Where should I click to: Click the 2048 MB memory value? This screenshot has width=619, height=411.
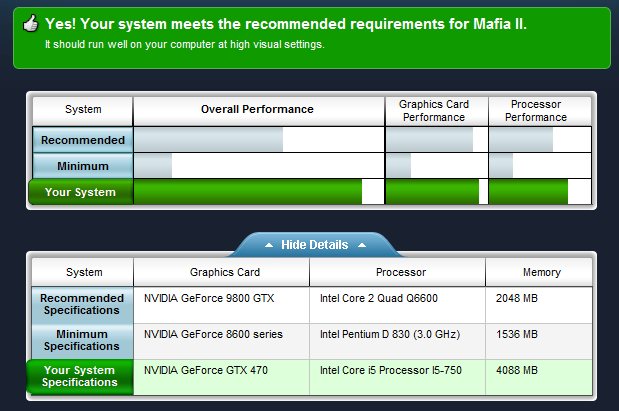coord(517,298)
